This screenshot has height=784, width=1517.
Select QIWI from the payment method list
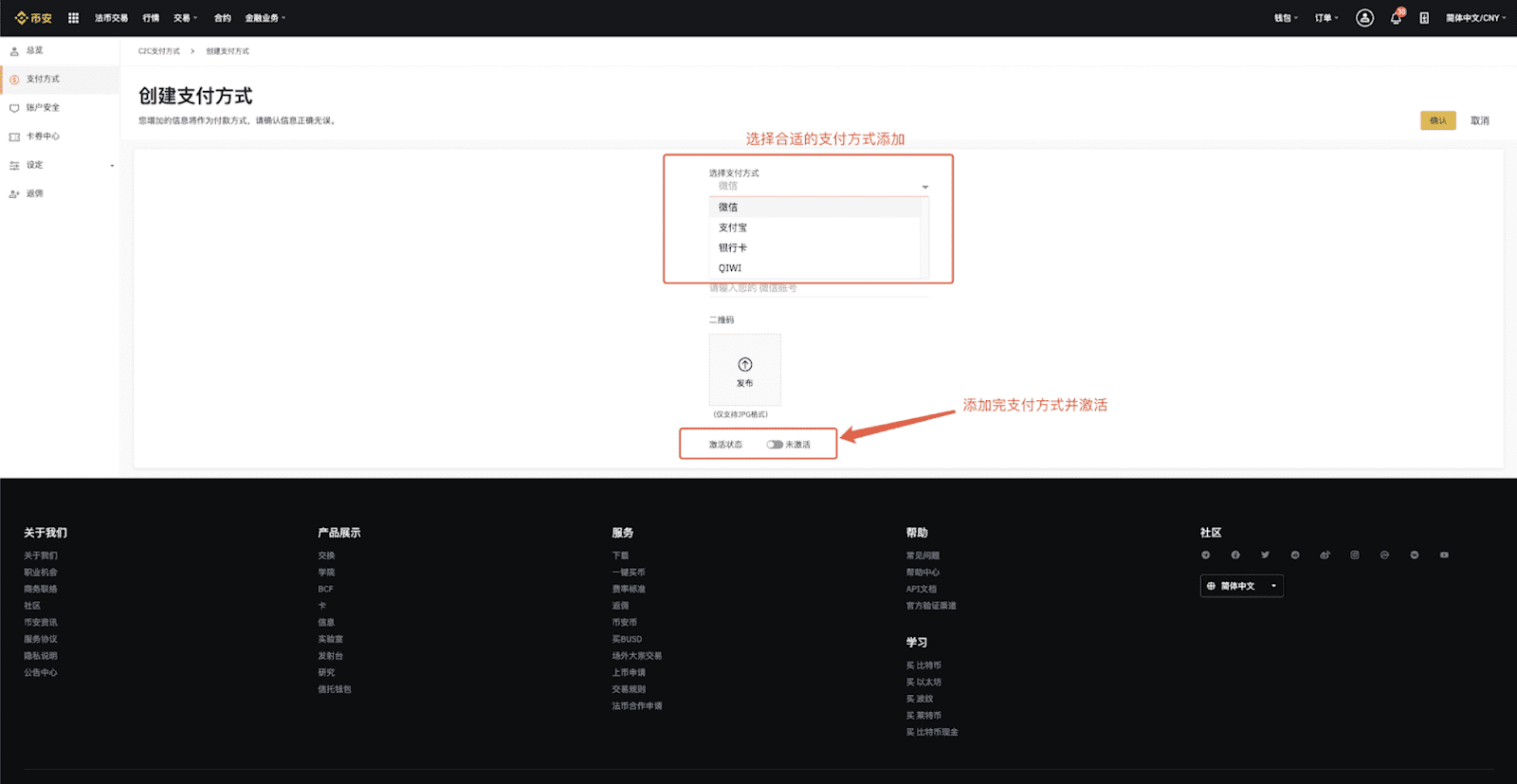click(x=814, y=268)
